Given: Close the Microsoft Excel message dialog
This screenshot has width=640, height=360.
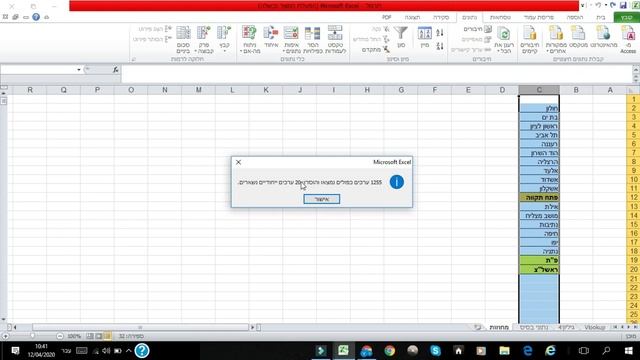Looking at the screenshot, I should pyautogui.click(x=238, y=162).
